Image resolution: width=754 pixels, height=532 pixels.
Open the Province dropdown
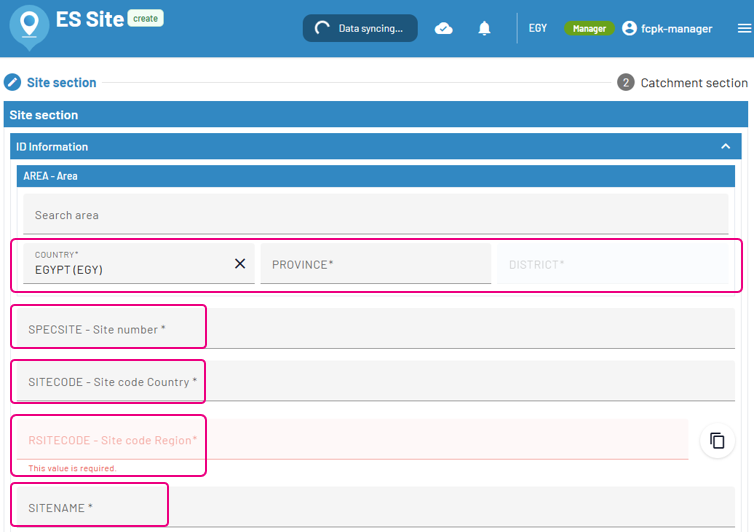tap(375, 264)
